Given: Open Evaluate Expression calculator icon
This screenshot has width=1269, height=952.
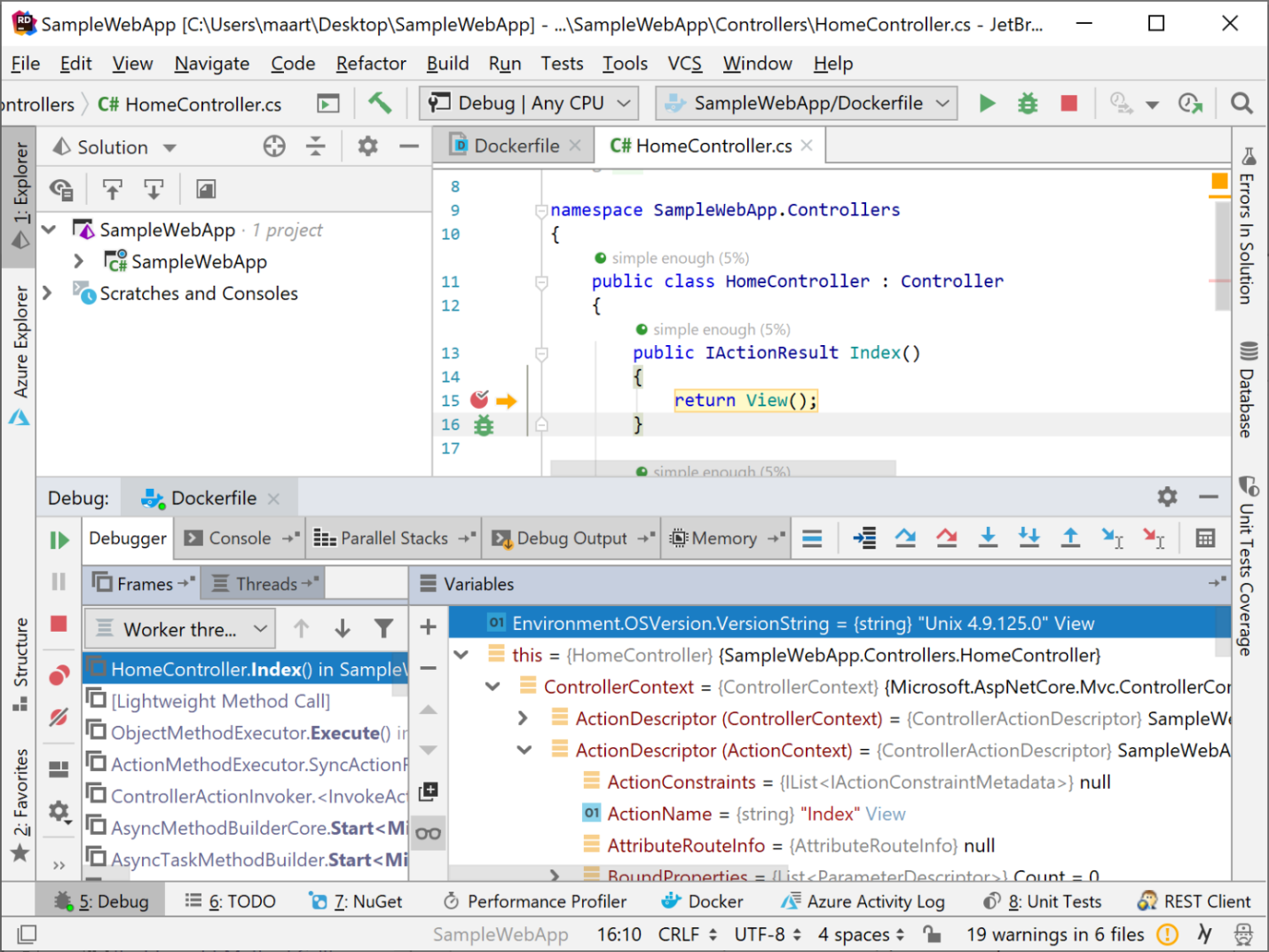Looking at the screenshot, I should pos(1204,538).
